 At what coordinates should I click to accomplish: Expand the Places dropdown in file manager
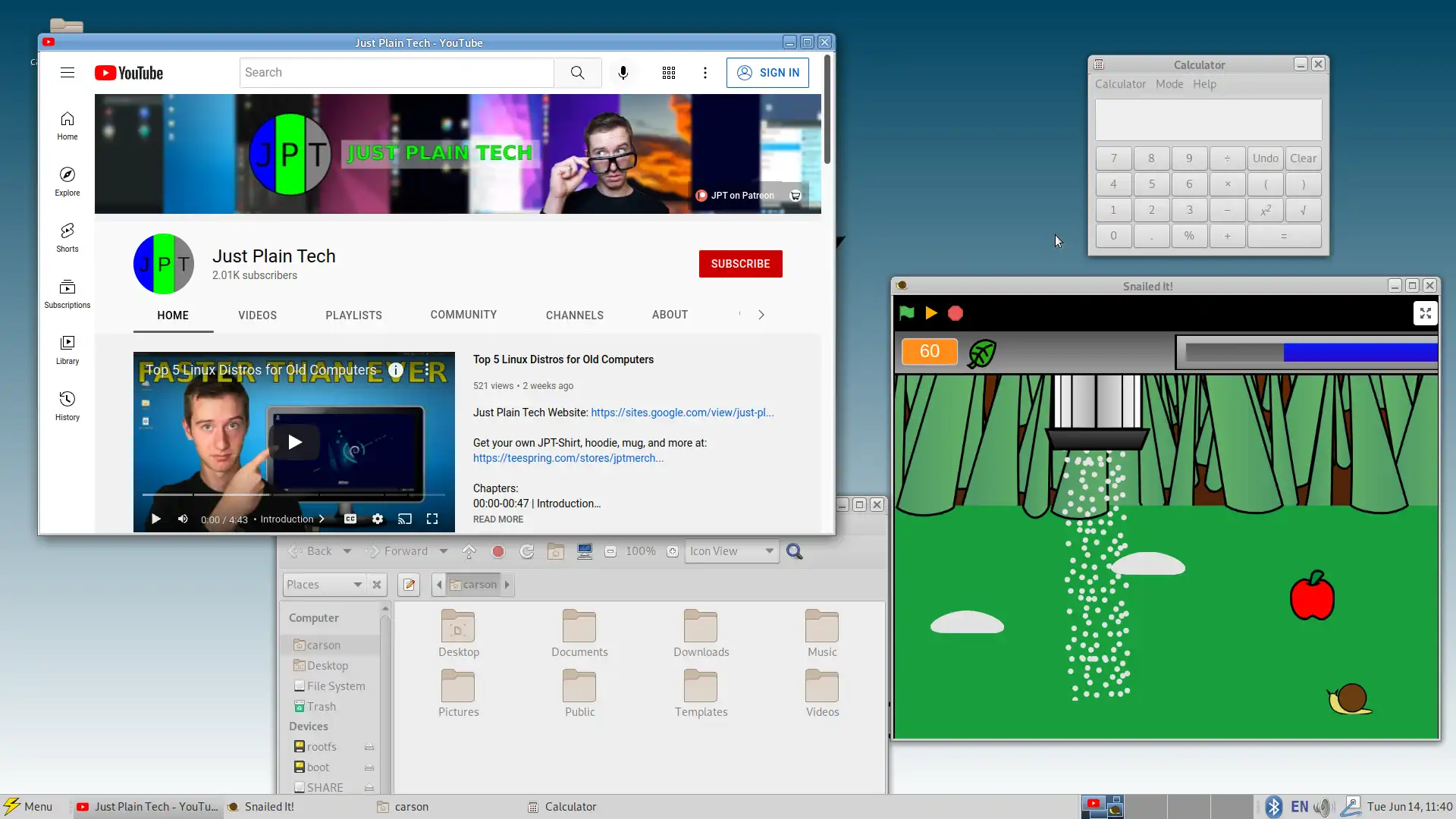point(357,584)
